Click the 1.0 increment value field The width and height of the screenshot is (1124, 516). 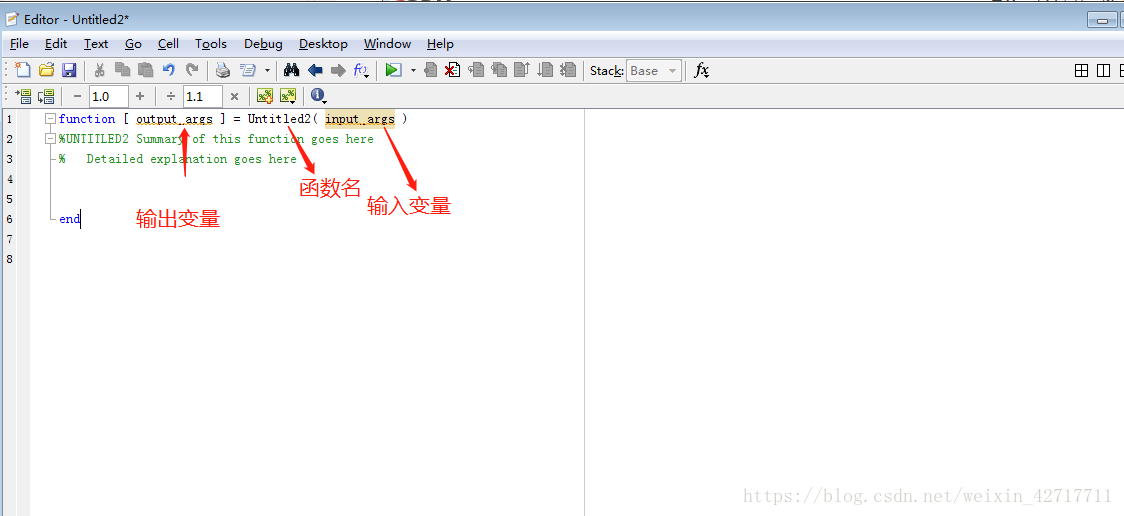tap(108, 96)
